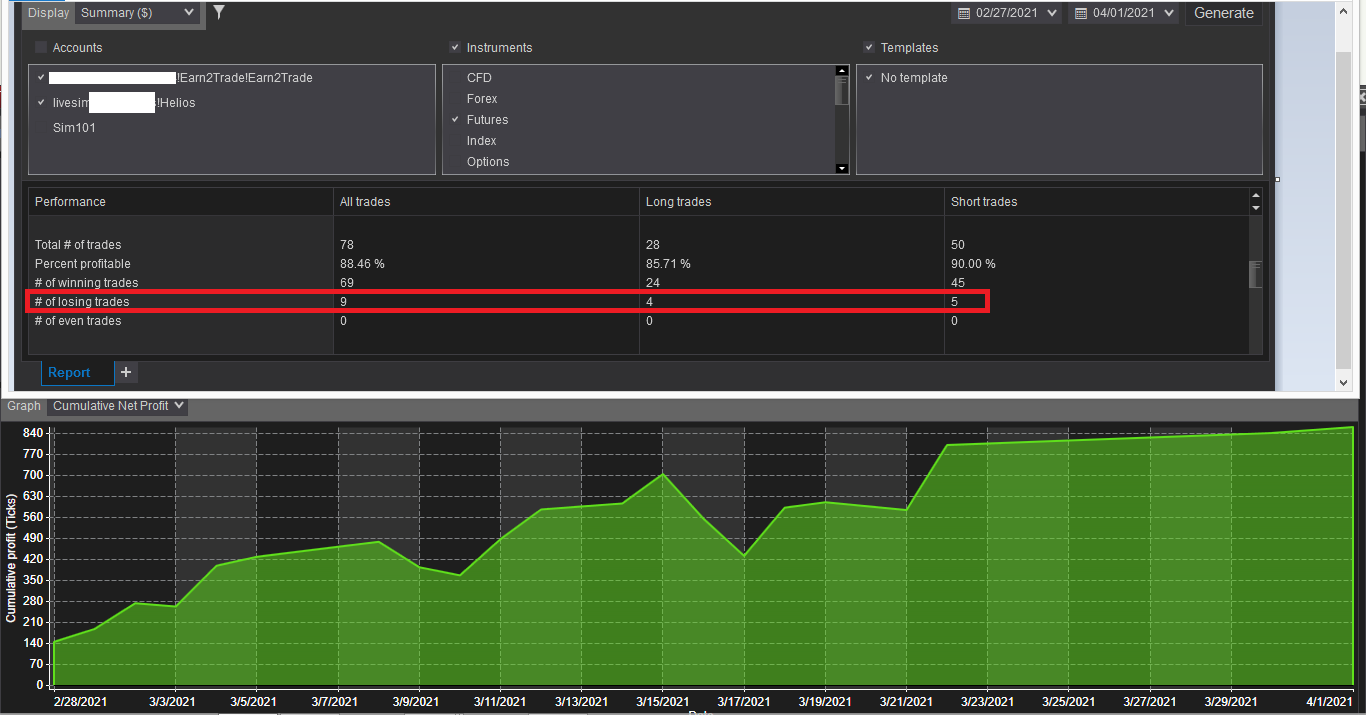The height and width of the screenshot is (715, 1366).
Task: Click the Performance table vertical scrollbar thumb
Action: coord(1256,274)
